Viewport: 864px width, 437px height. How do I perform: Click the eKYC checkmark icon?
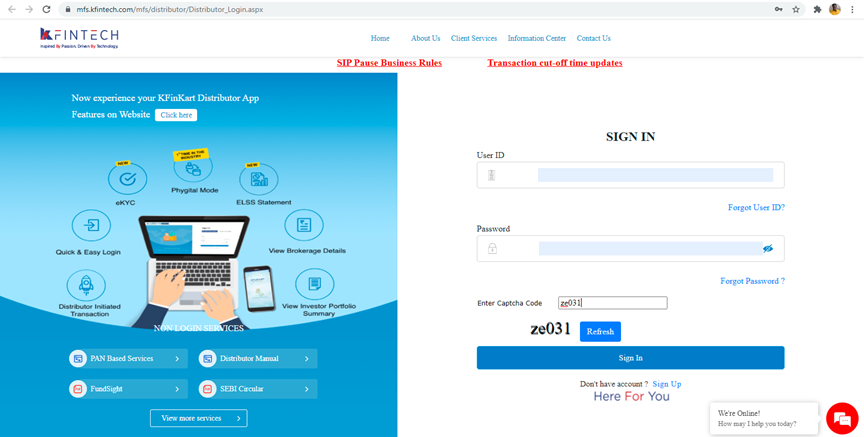[128, 179]
